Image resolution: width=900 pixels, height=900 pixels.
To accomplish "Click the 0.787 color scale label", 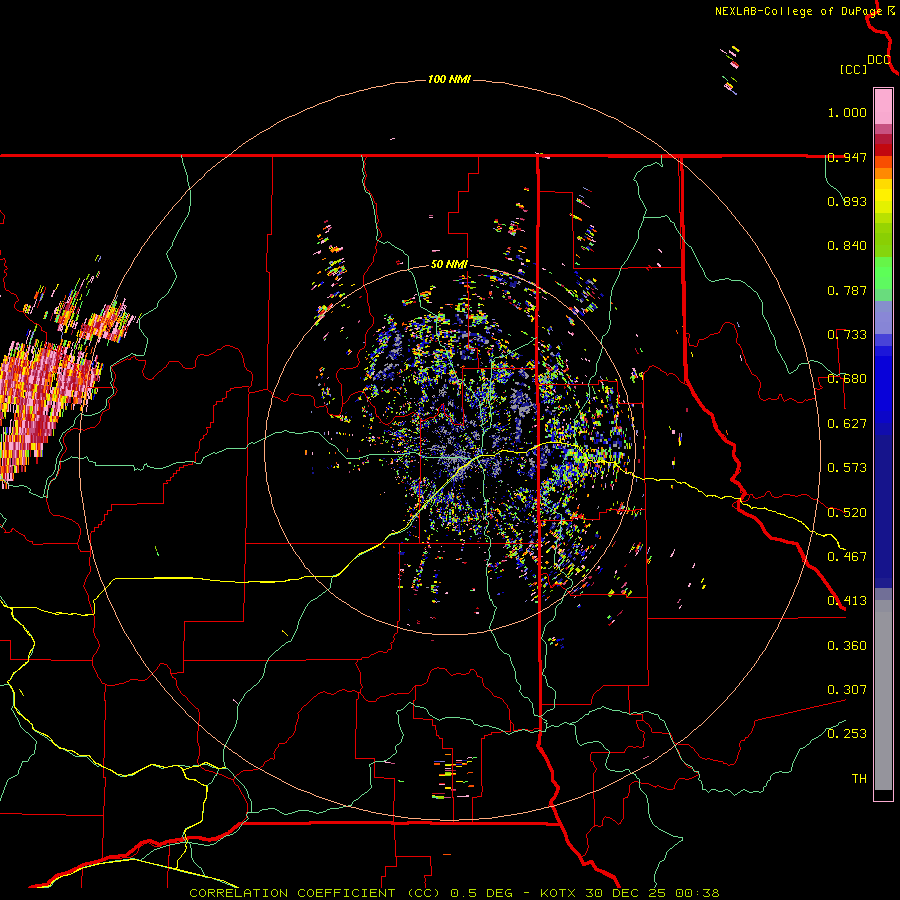I will (847, 290).
